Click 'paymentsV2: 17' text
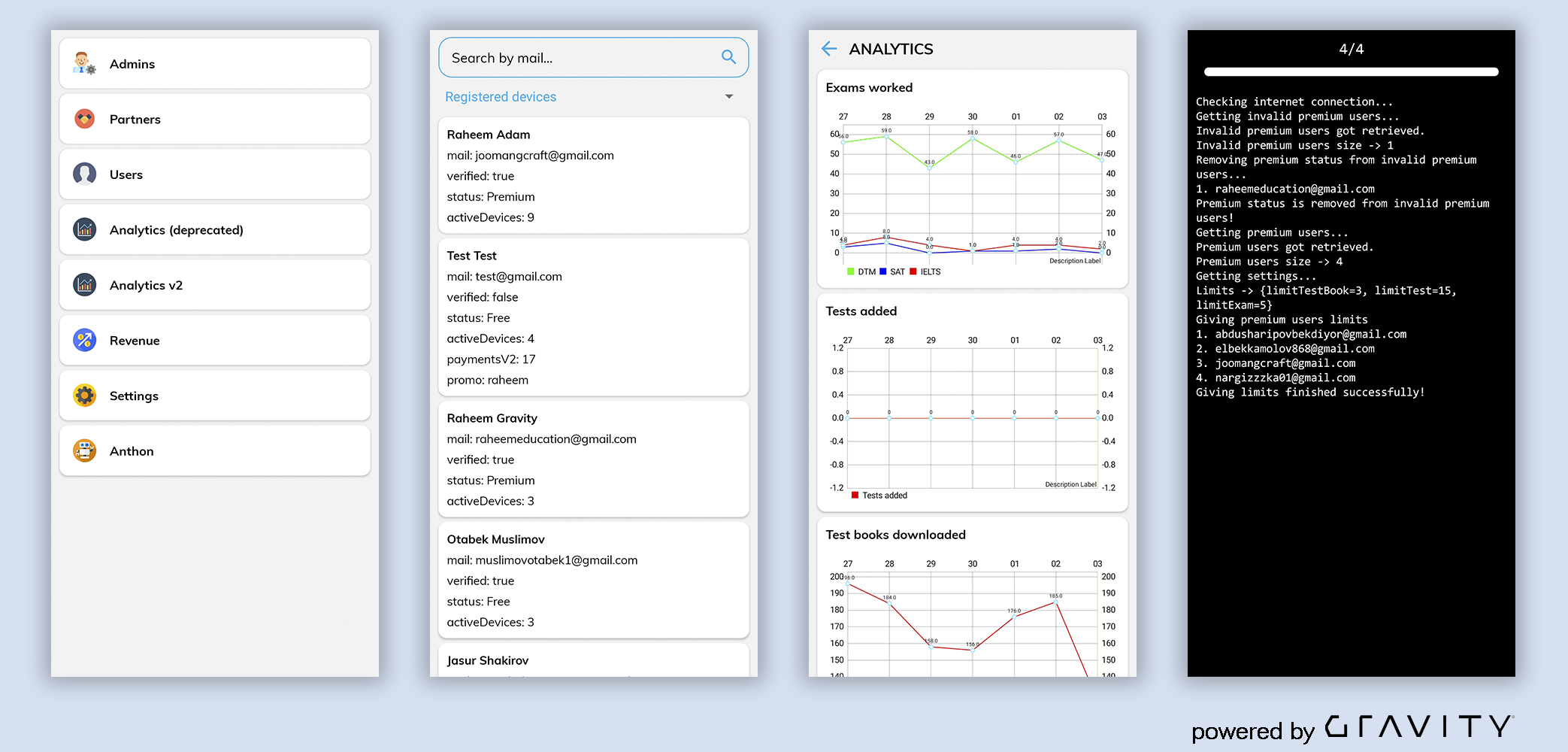Screen dimensions: 1568x752 492,359
